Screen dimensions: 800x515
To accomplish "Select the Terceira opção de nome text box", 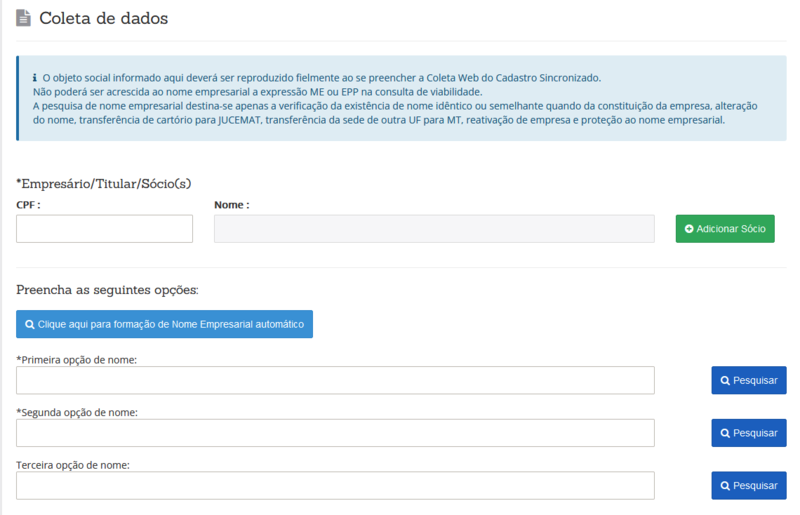I will click(335, 486).
